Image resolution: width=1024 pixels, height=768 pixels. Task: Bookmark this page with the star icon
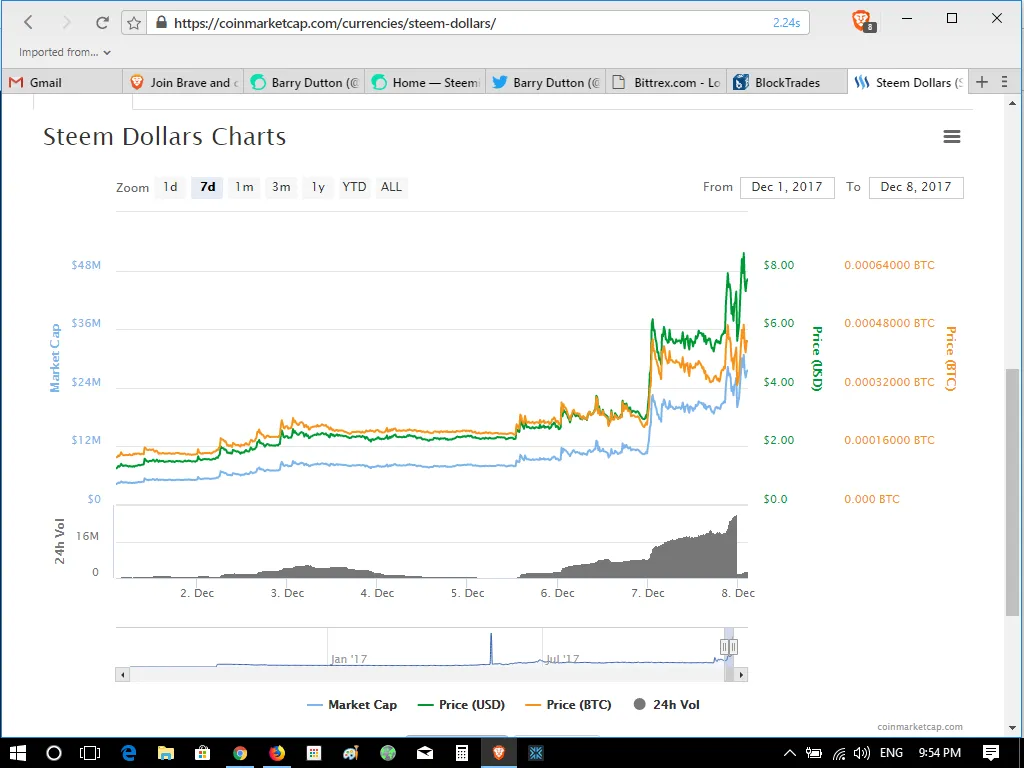coord(134,24)
